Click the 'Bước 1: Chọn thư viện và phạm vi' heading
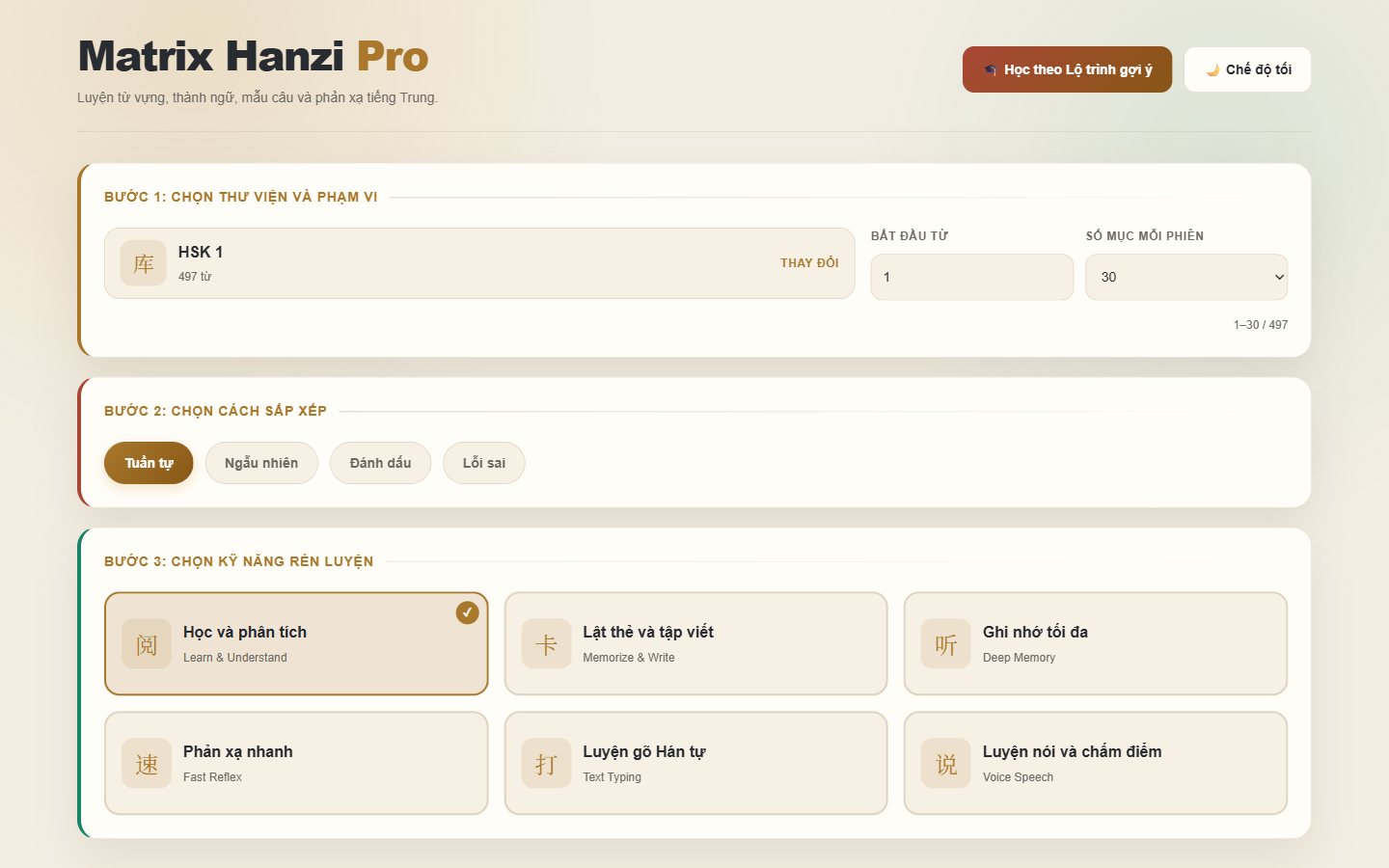 coord(241,197)
